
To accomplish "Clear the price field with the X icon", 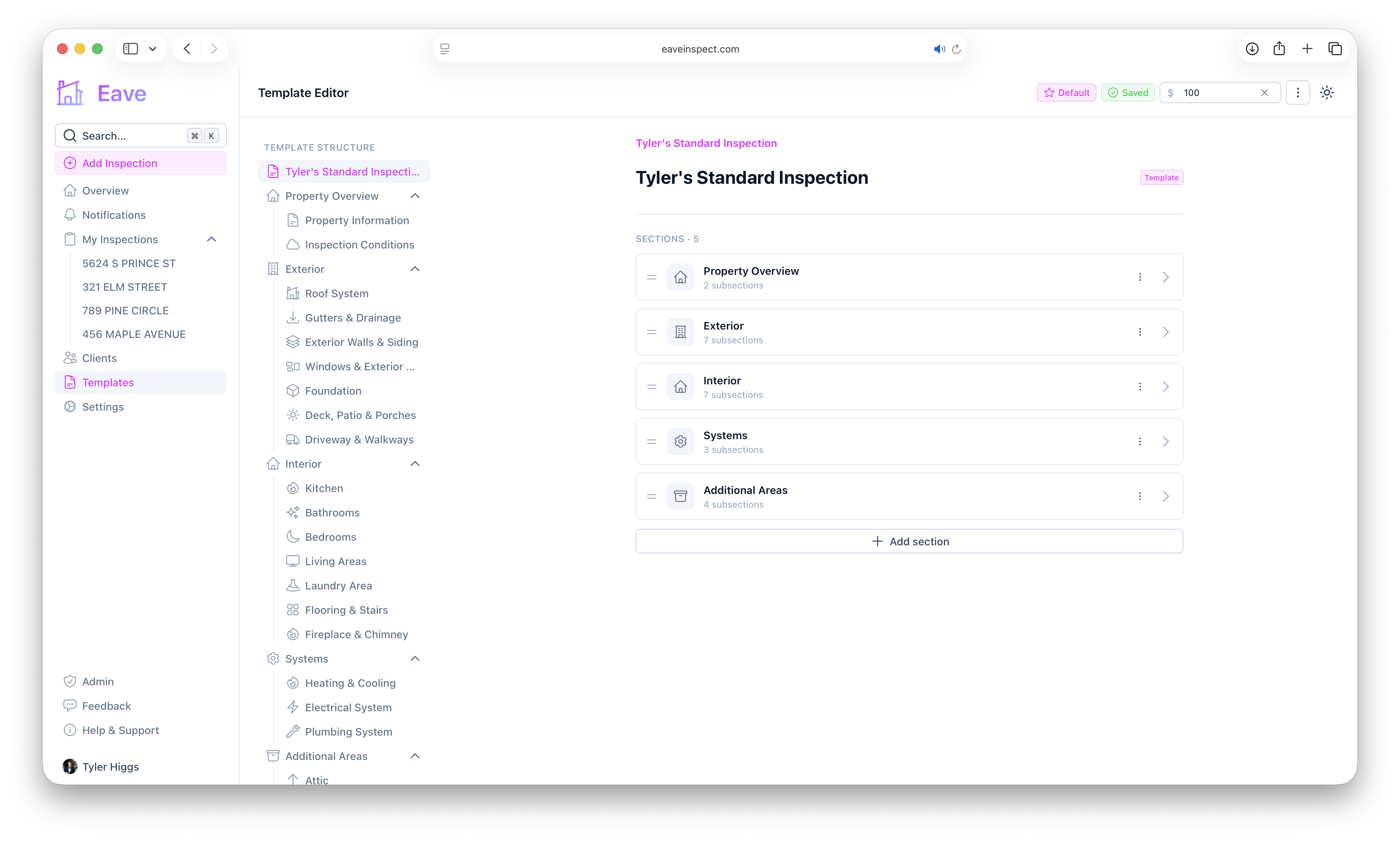I will [1264, 92].
